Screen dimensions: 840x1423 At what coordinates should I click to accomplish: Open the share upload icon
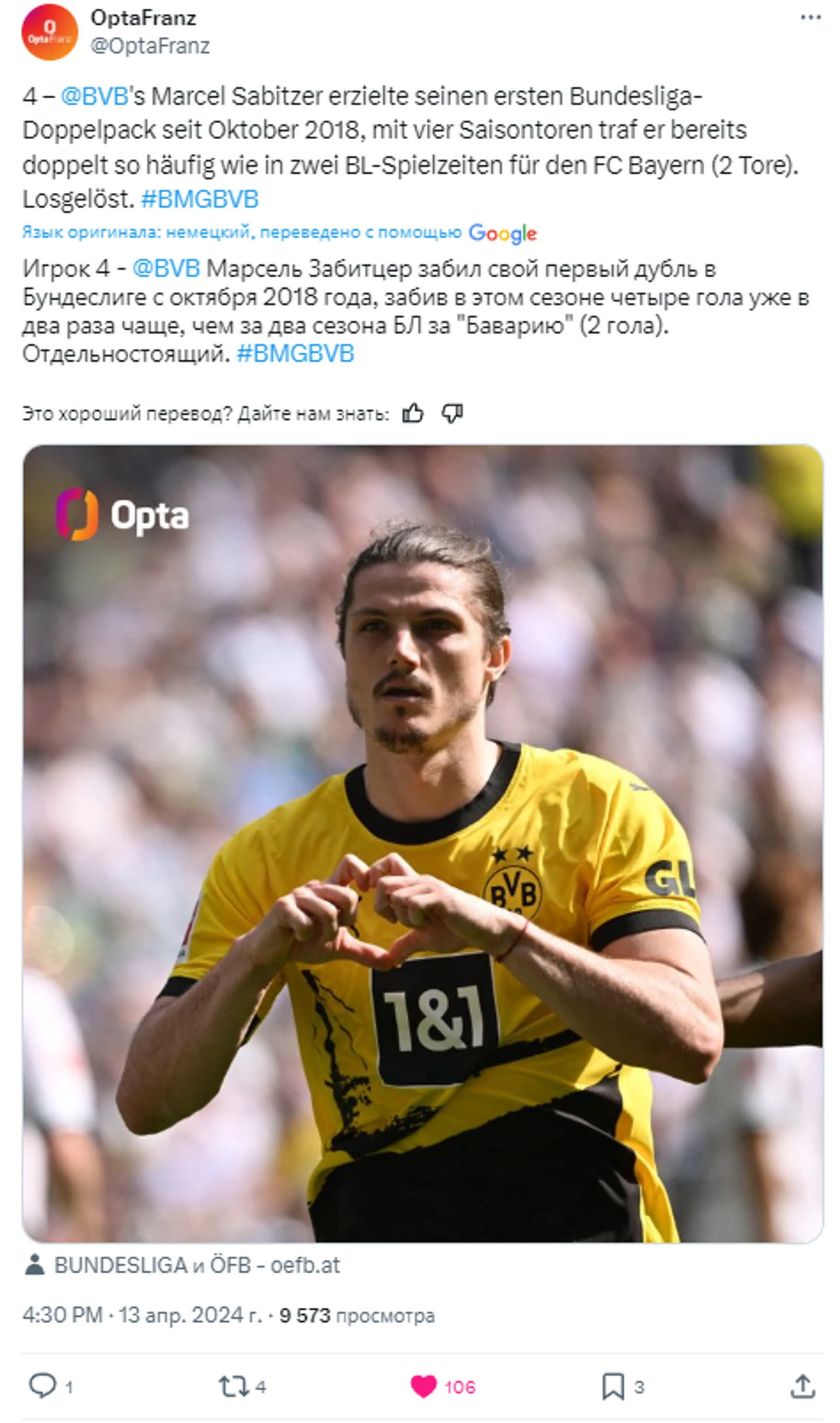[803, 1386]
